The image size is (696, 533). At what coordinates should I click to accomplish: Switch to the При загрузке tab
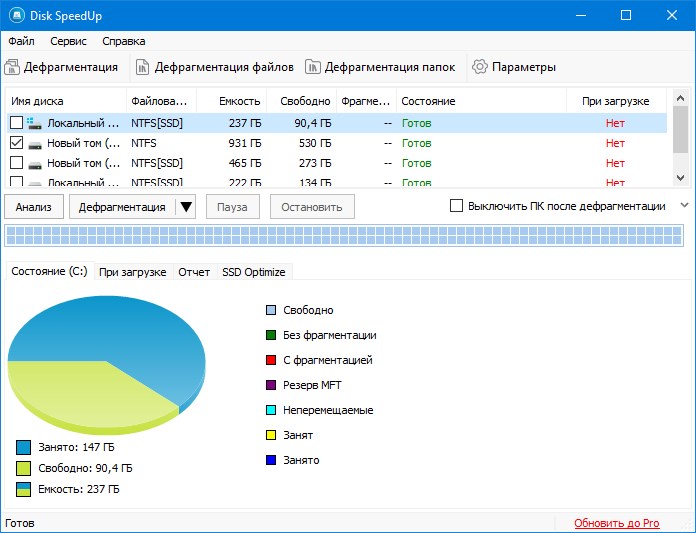click(132, 272)
